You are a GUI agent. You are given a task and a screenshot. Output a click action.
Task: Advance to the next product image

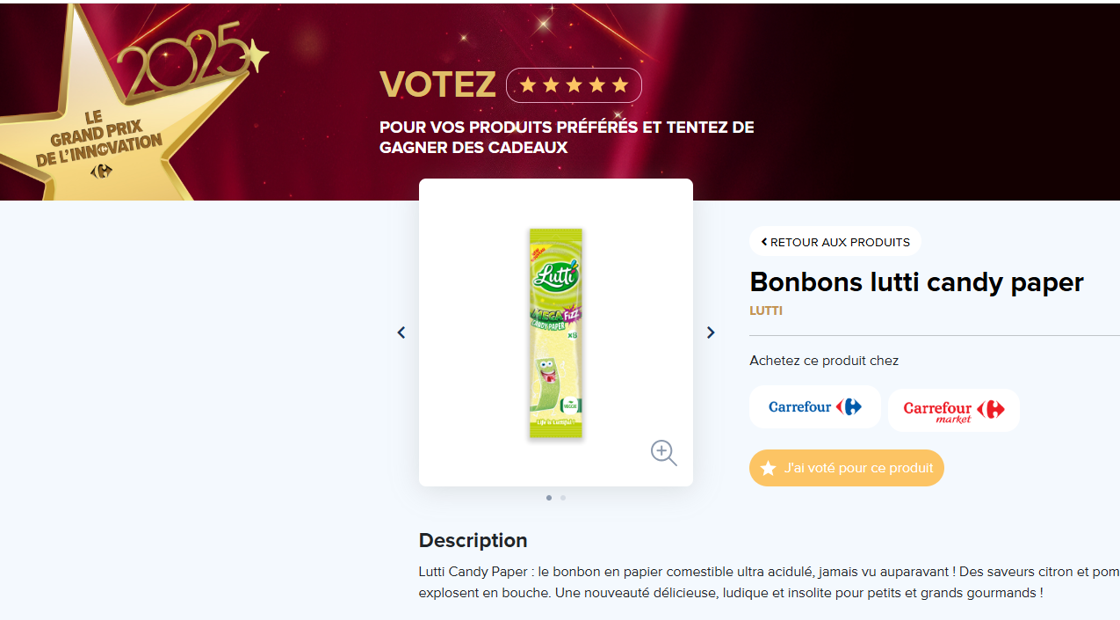[x=711, y=333]
